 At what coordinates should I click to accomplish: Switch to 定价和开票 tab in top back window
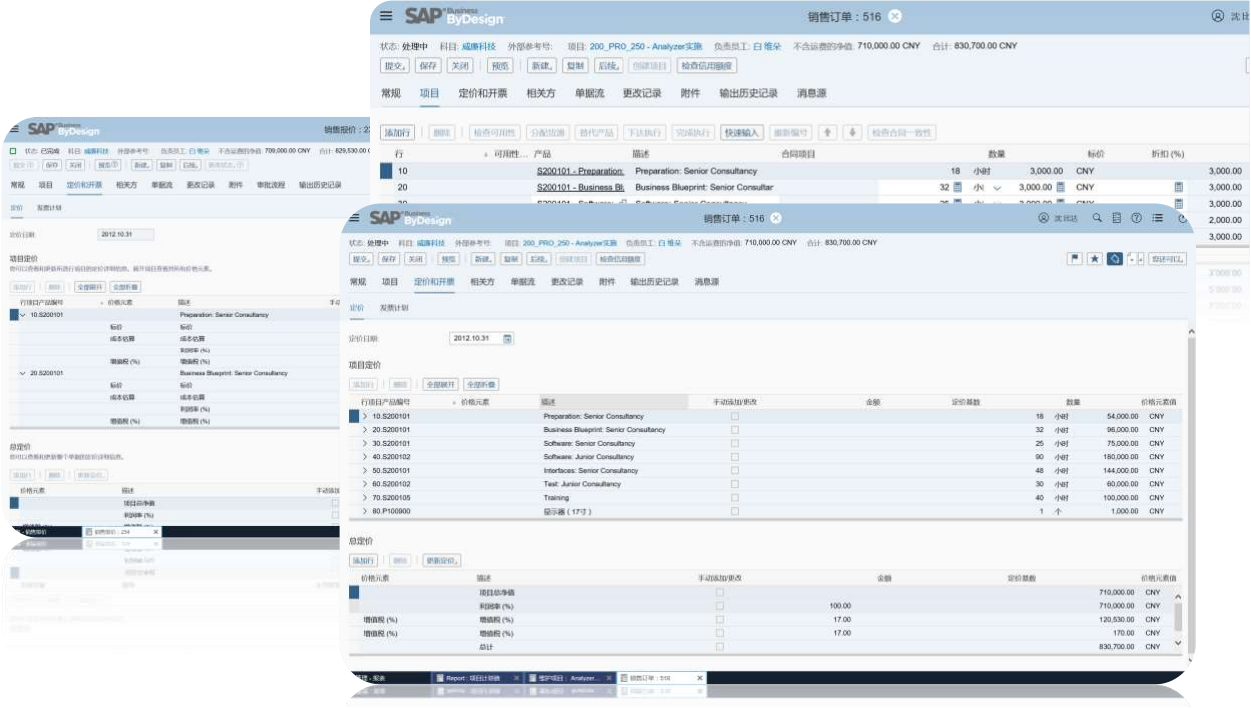point(483,93)
